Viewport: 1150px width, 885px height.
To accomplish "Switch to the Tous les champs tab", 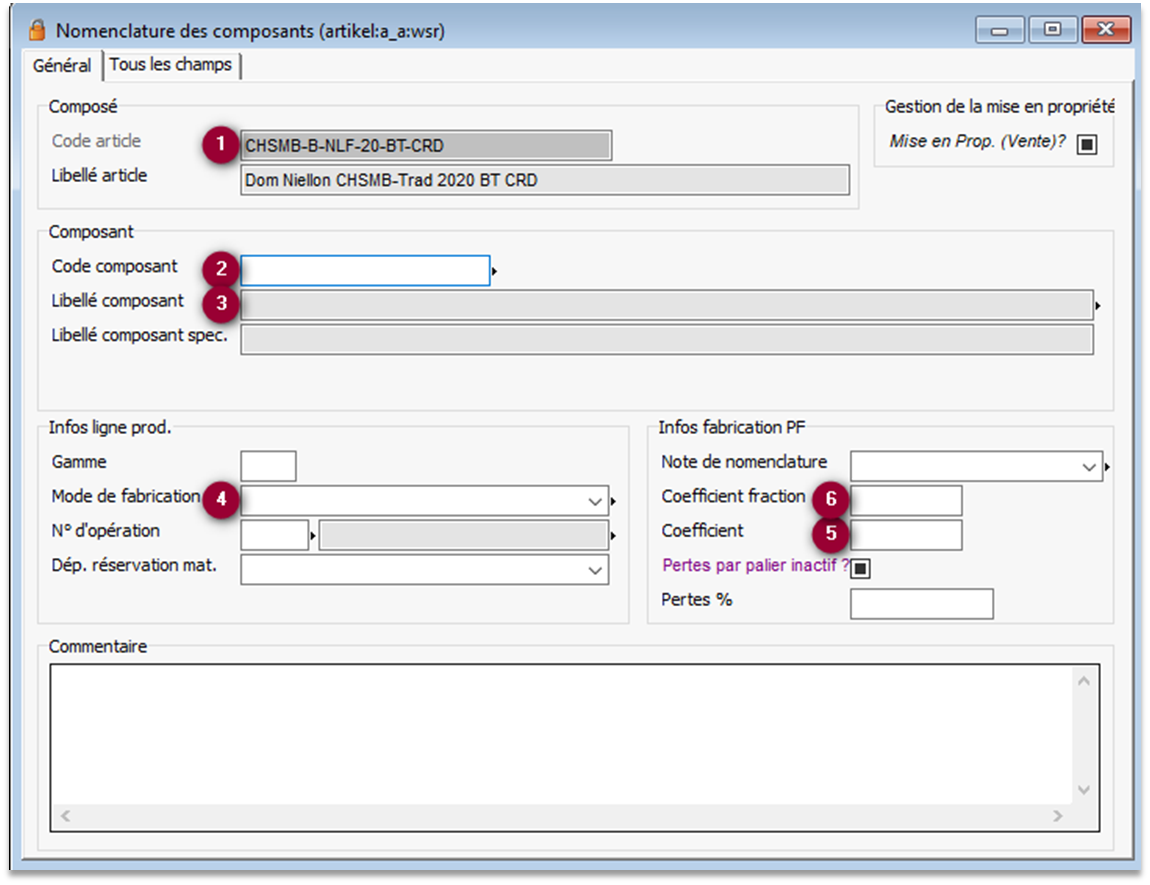I will tap(171, 65).
